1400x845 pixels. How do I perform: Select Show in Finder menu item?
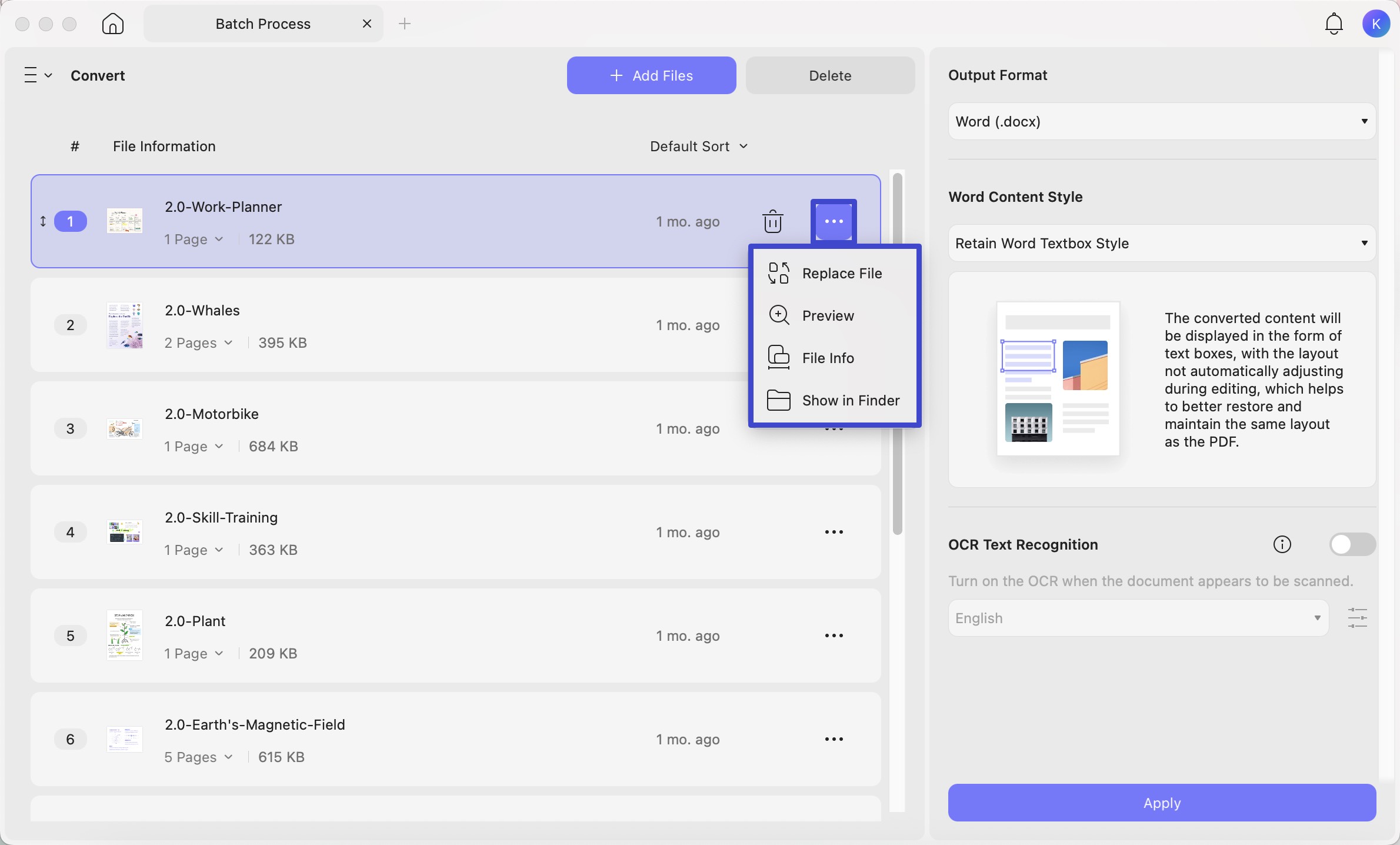point(834,400)
